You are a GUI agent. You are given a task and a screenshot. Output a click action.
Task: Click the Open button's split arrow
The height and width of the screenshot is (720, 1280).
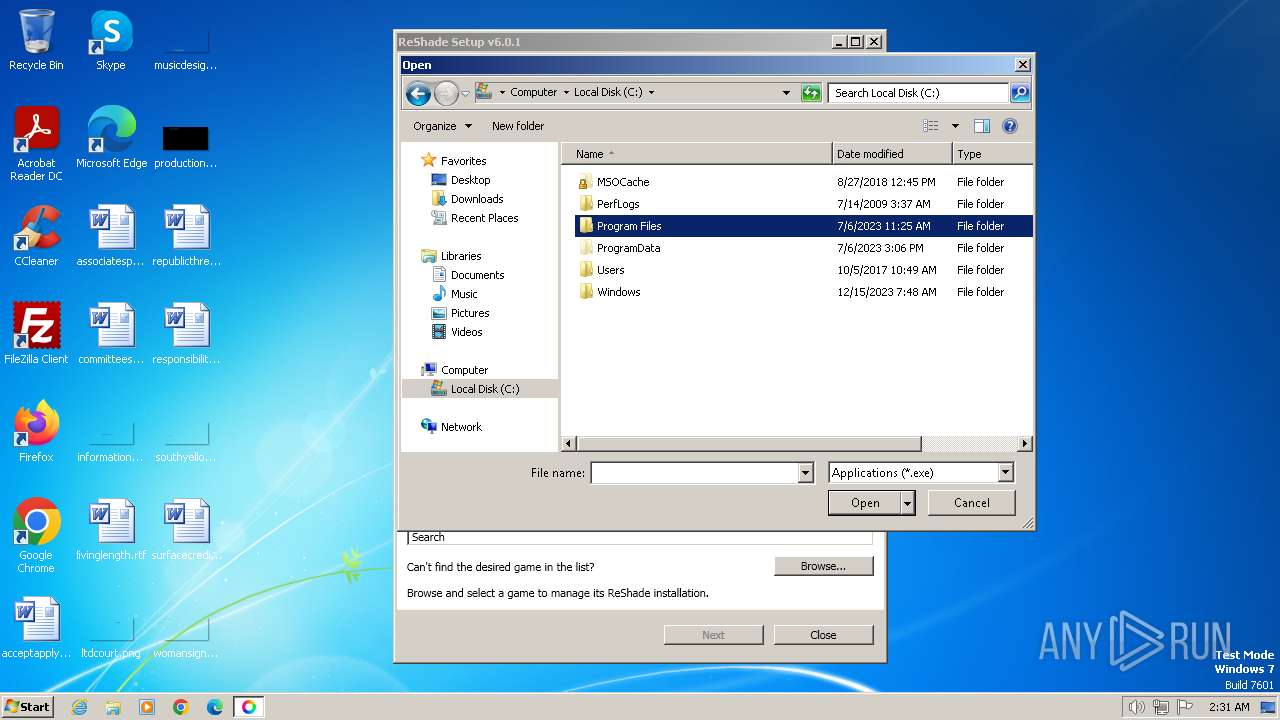(x=908, y=503)
